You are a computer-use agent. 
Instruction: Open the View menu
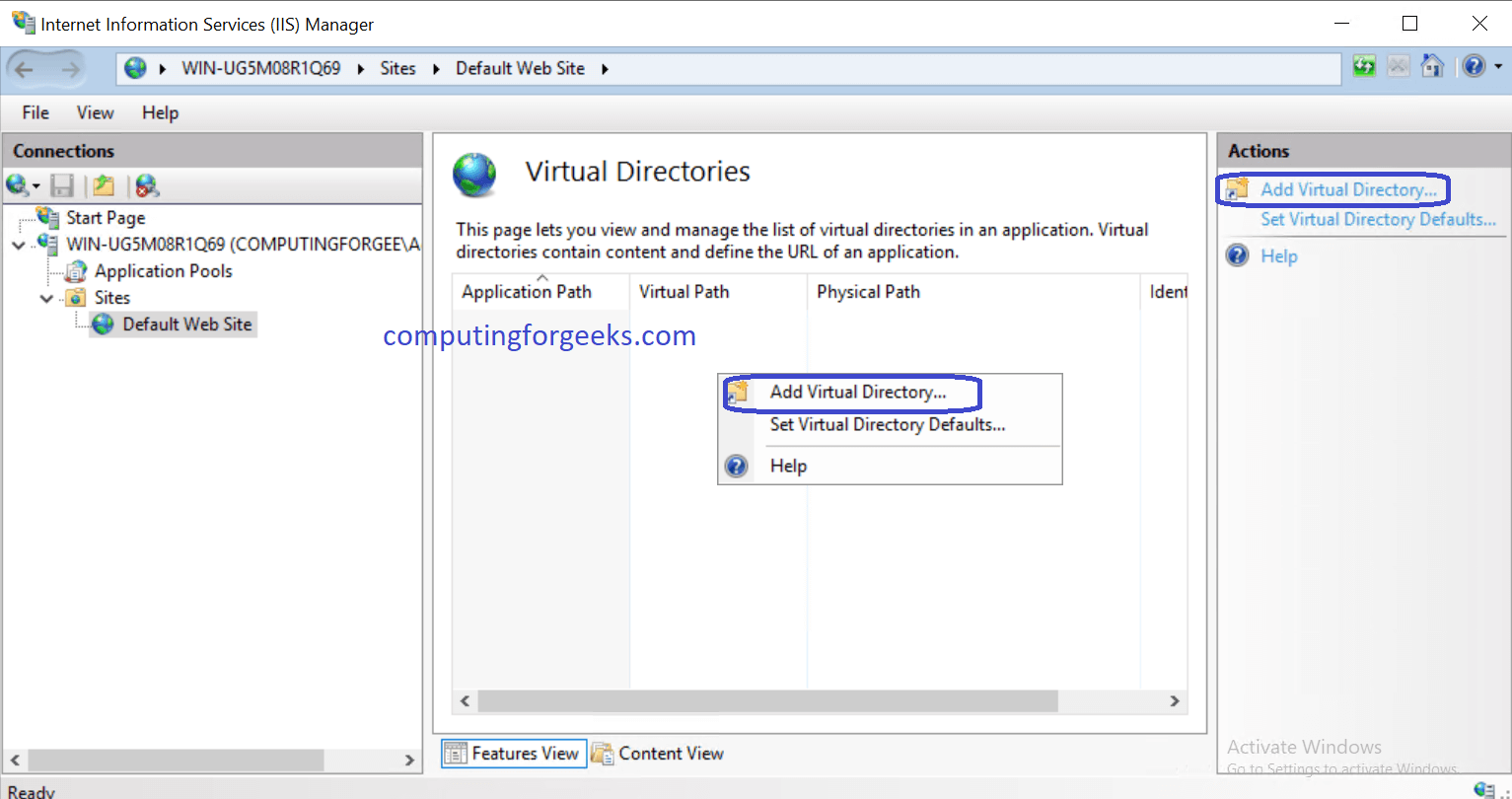[x=95, y=112]
